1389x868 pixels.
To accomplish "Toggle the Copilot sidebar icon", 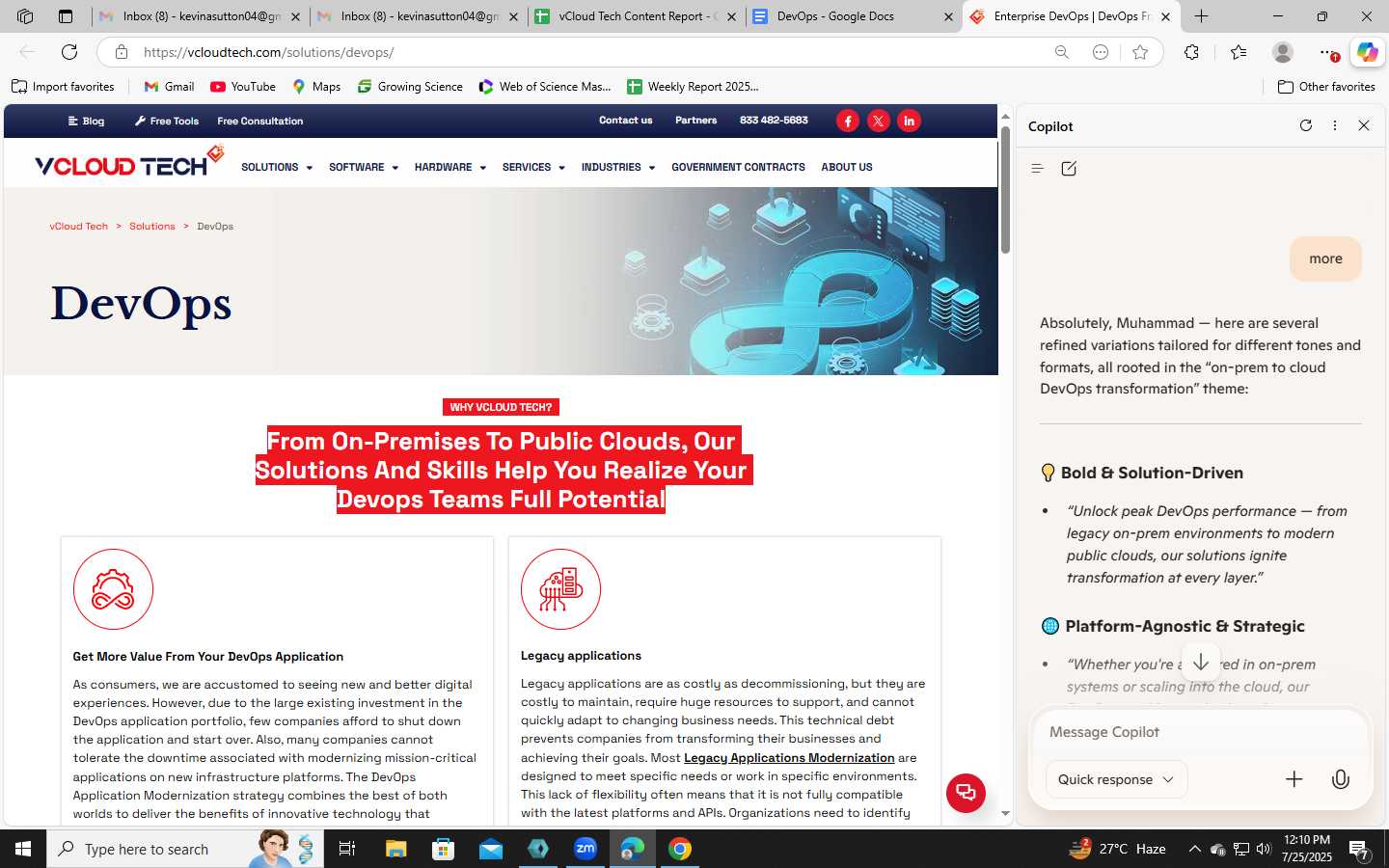I will click(1367, 52).
